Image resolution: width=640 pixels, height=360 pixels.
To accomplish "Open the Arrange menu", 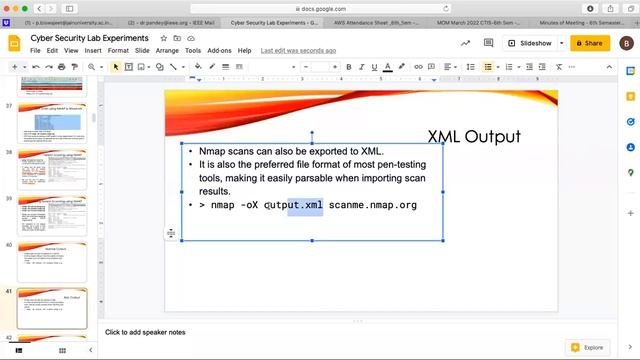I will (x=167, y=51).
